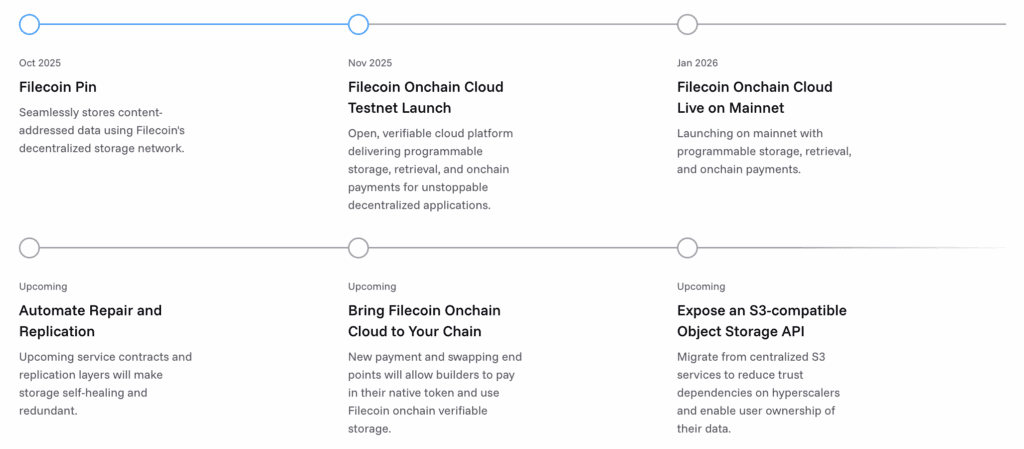1024x449 pixels.
Task: Open Expose an S3-compatible Object Storage API title
Action: 761,321
